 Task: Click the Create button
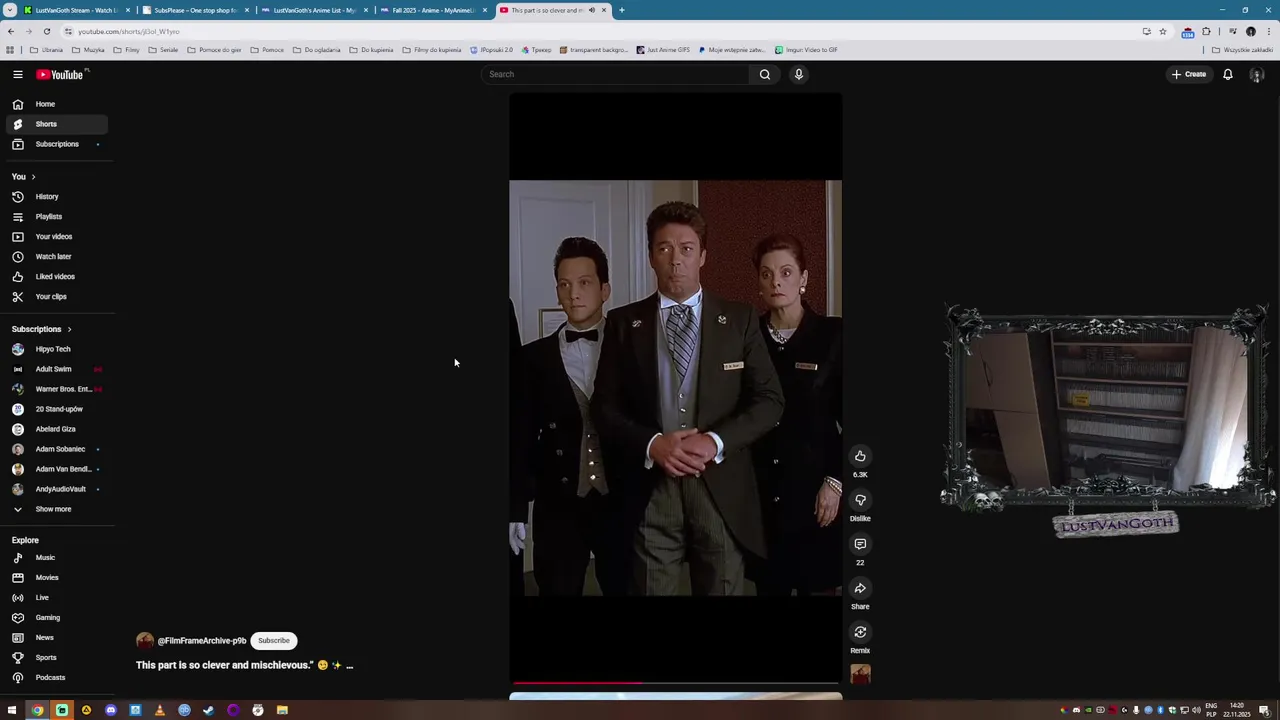pyautogui.click(x=1189, y=74)
